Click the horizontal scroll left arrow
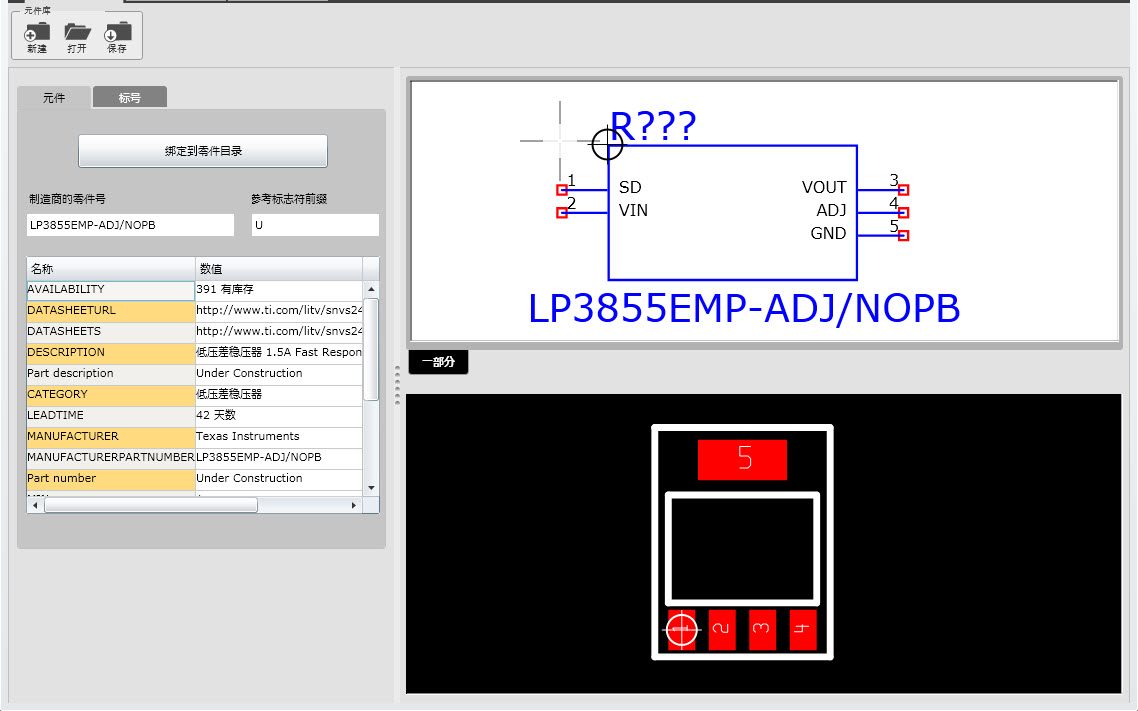Image resolution: width=1138 pixels, height=711 pixels. pos(35,505)
